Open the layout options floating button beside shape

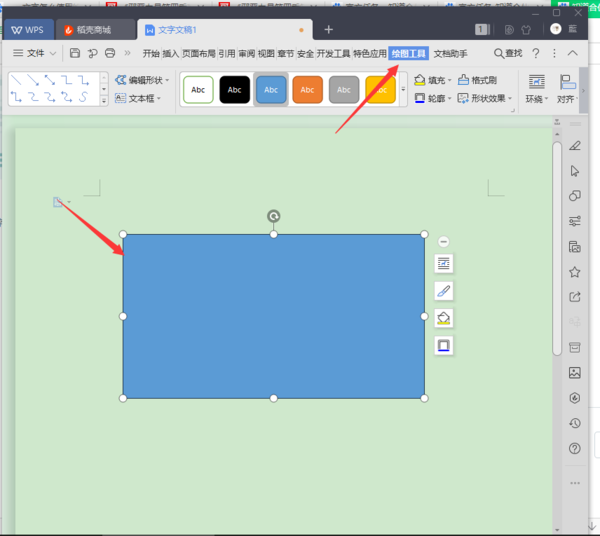pyautogui.click(x=444, y=264)
